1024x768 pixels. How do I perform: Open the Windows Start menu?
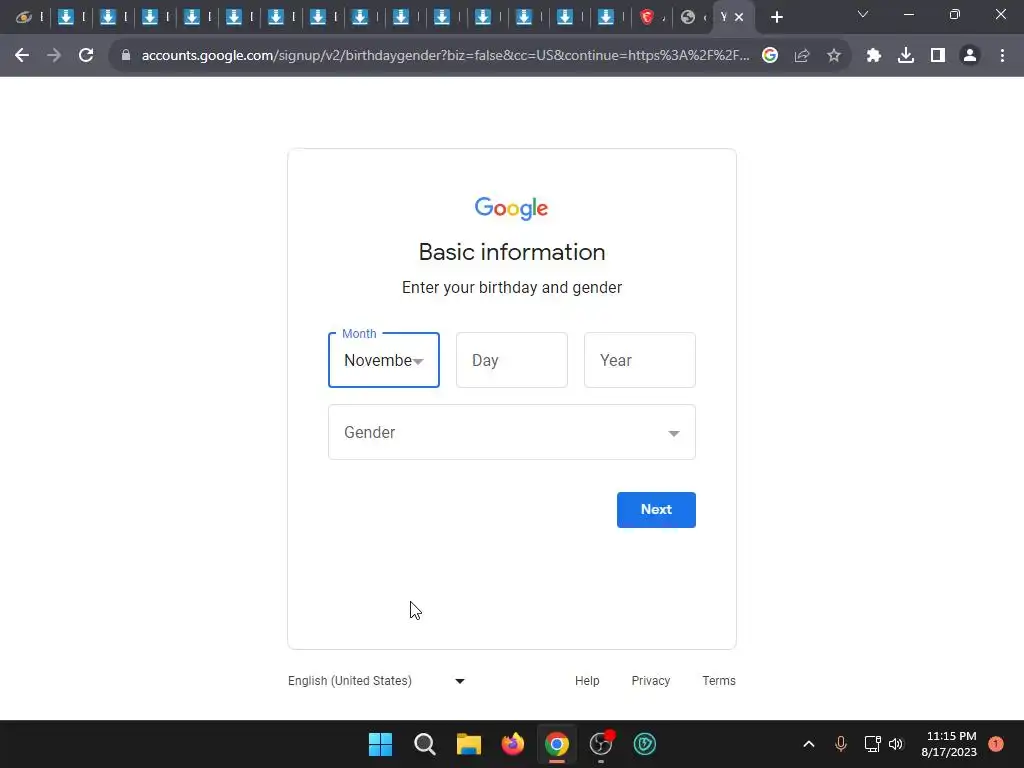pos(380,744)
